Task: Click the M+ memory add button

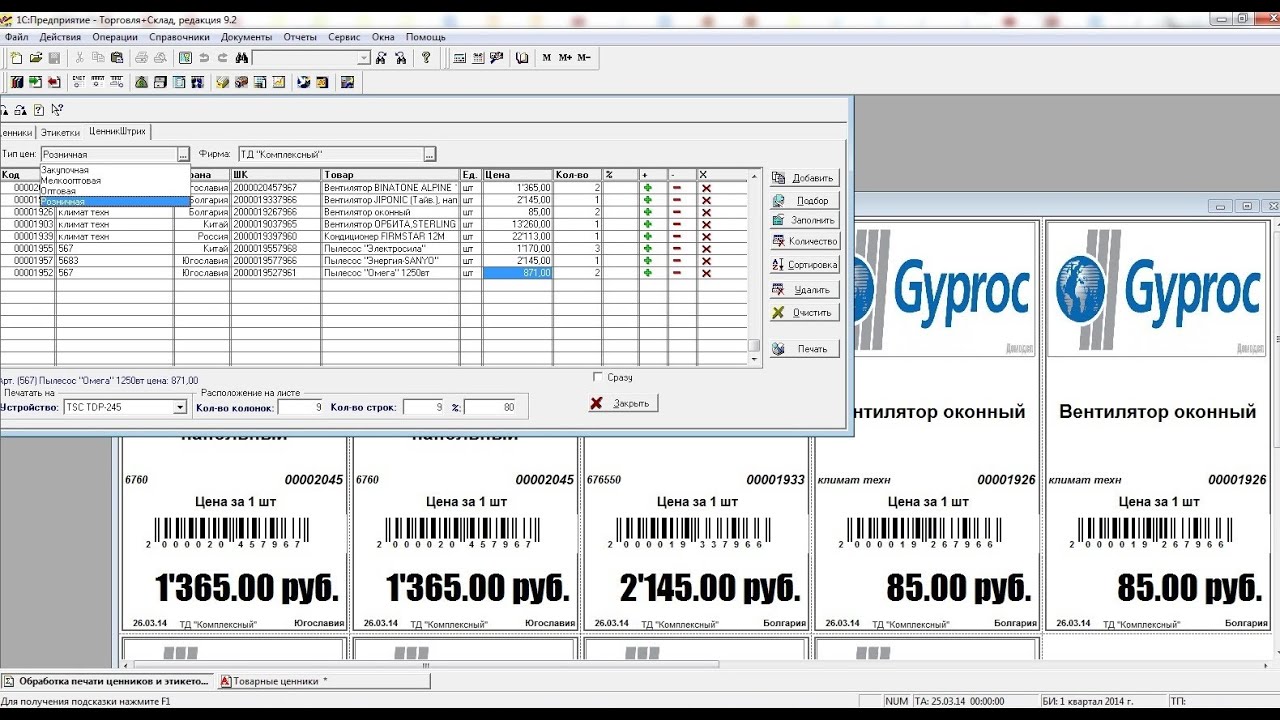Action: [x=565, y=58]
